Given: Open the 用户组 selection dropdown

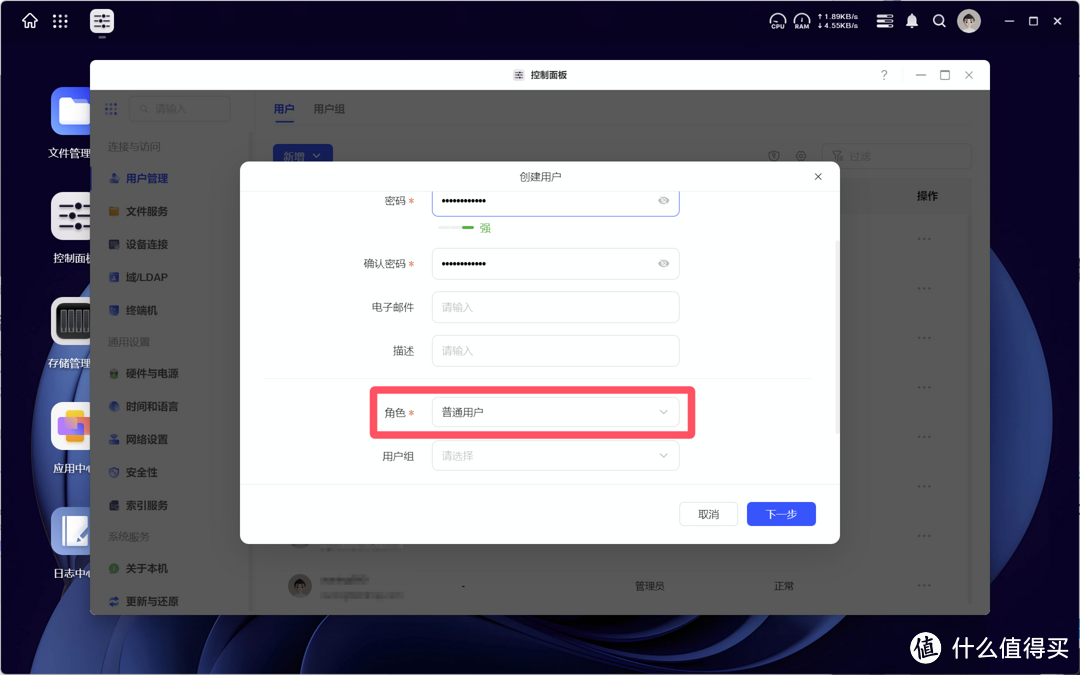Looking at the screenshot, I should pos(555,455).
